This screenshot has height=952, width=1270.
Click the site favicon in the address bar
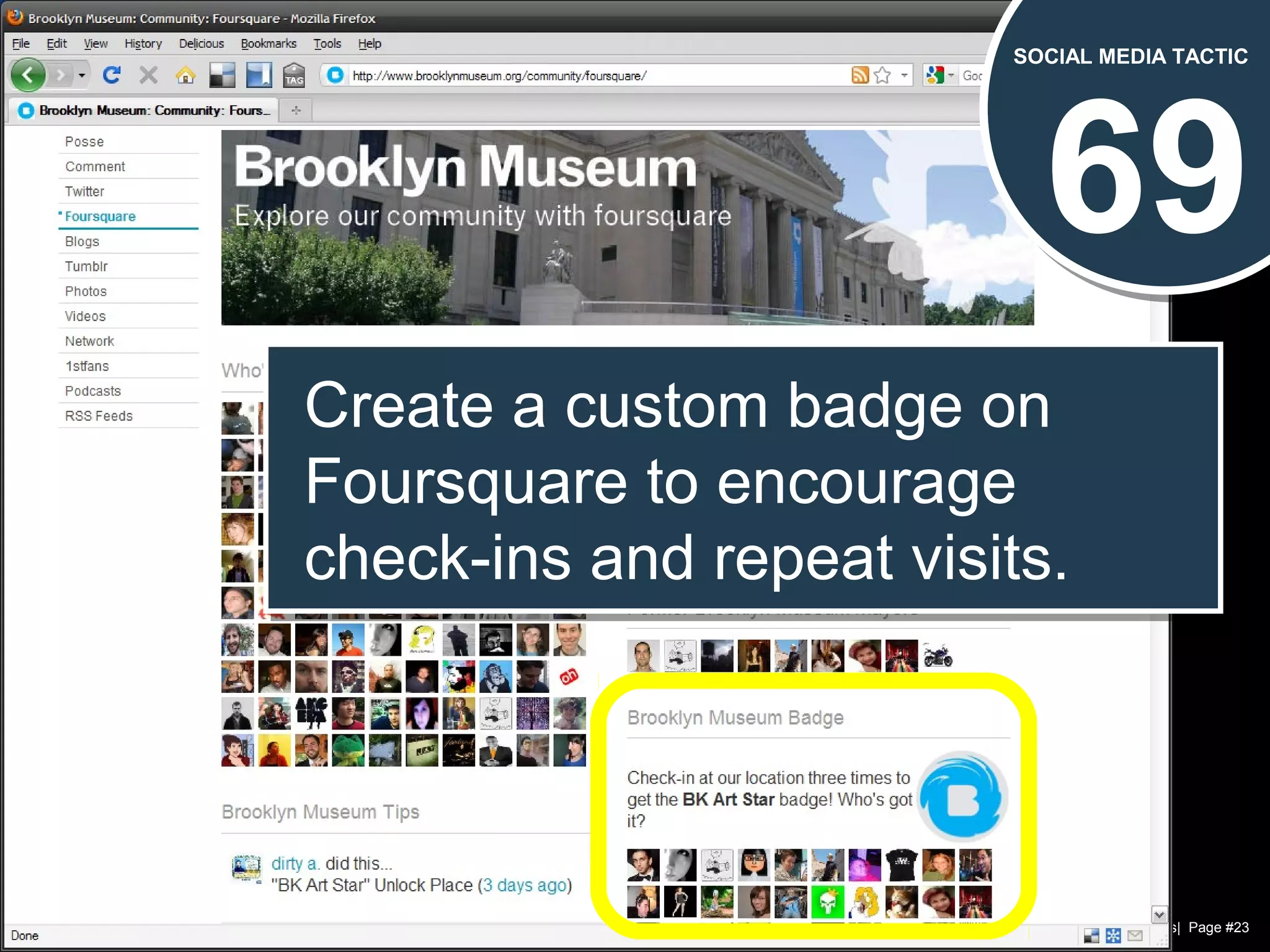pyautogui.click(x=335, y=76)
